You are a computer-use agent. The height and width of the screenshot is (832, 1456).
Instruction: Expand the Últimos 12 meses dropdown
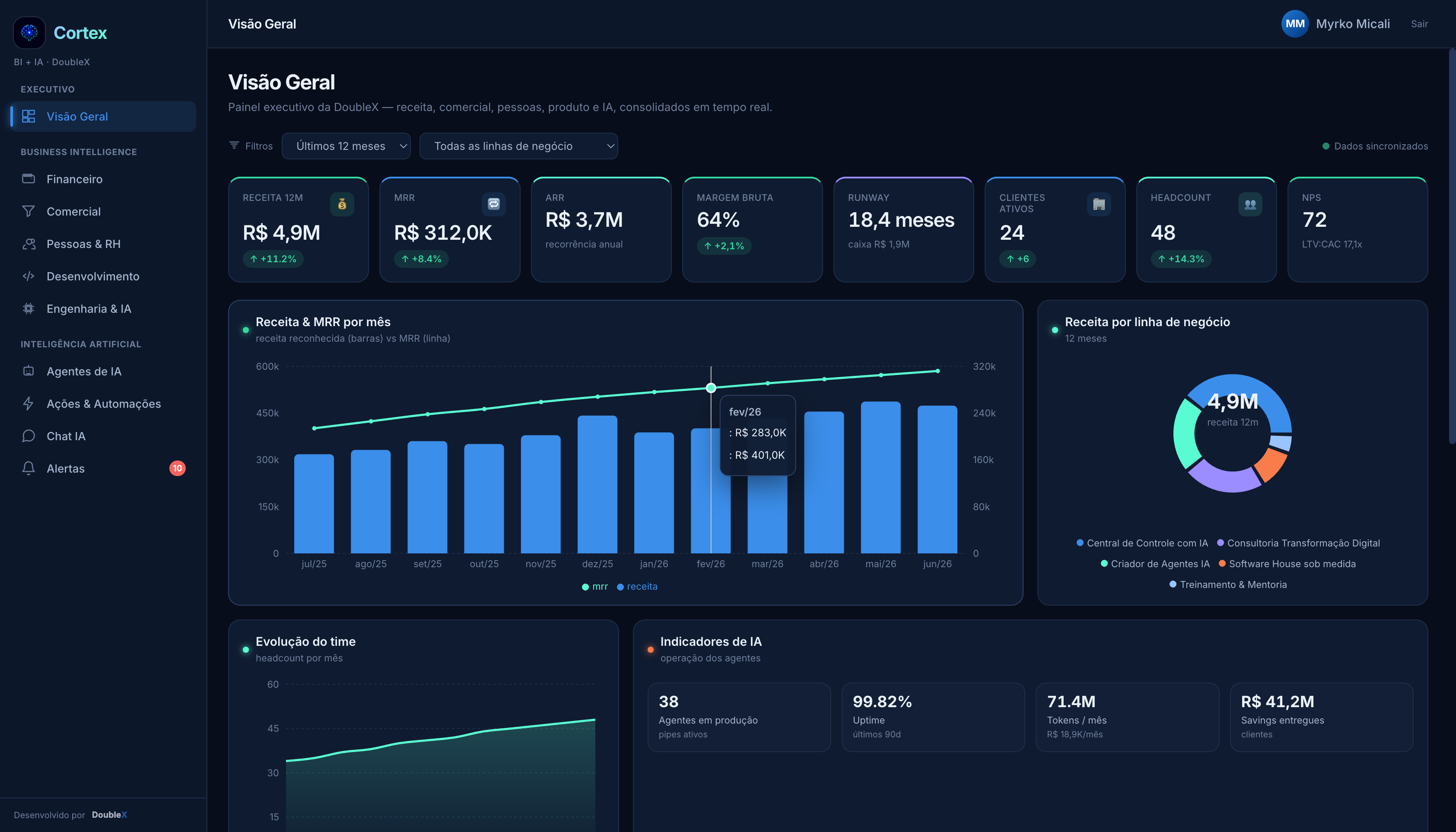coord(346,146)
